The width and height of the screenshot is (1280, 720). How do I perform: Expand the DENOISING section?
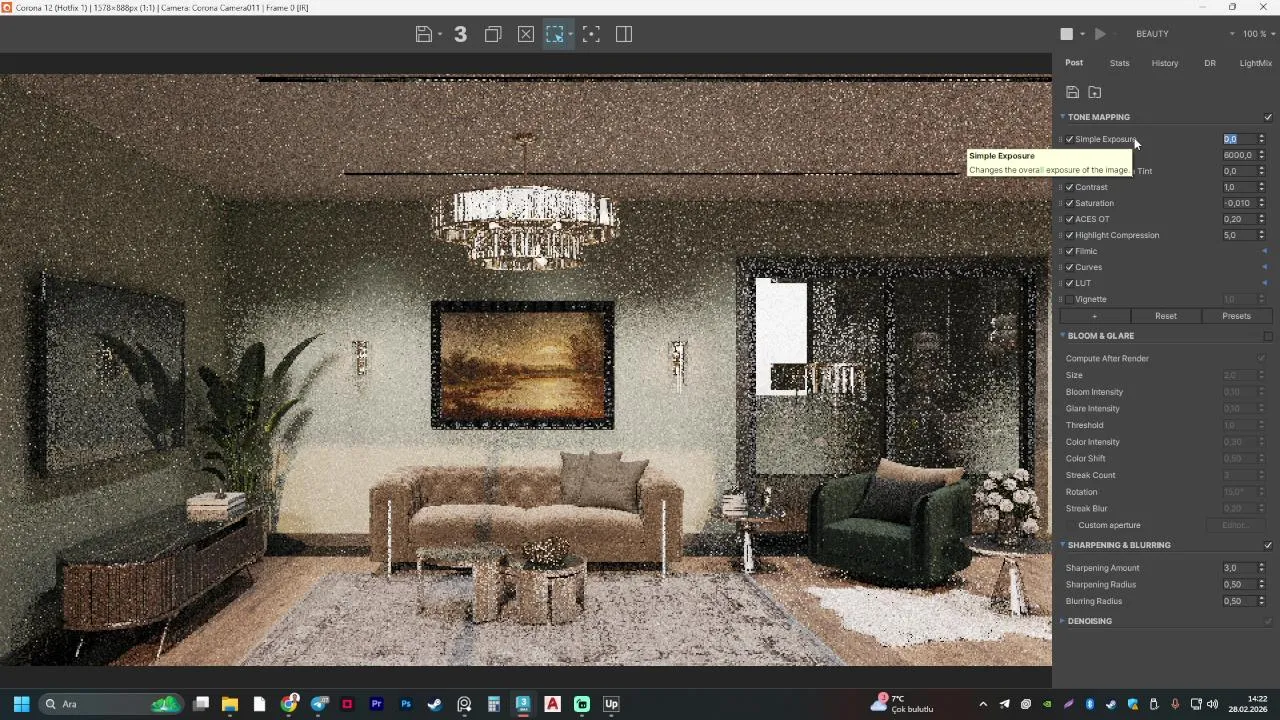[x=1063, y=621]
